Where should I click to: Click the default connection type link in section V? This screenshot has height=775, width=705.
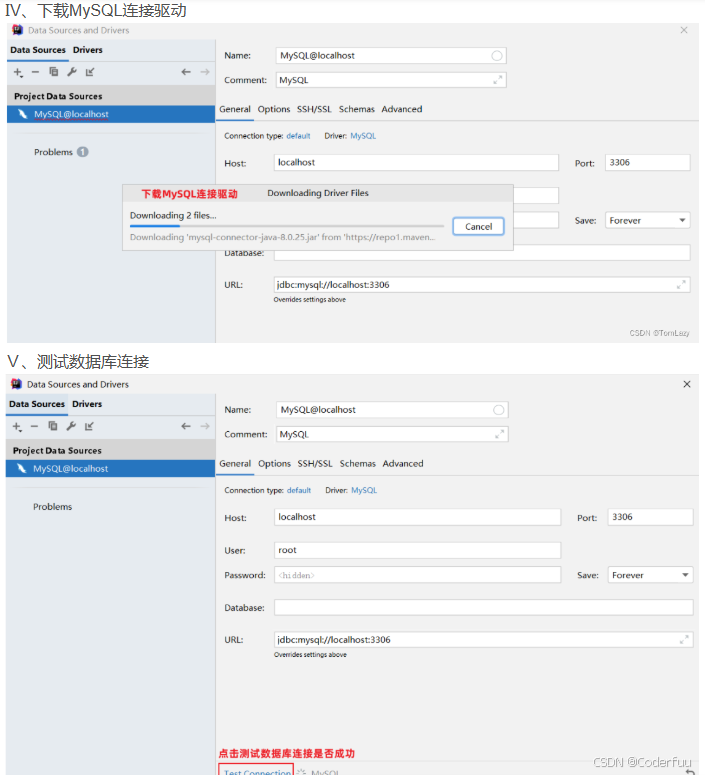(x=299, y=490)
